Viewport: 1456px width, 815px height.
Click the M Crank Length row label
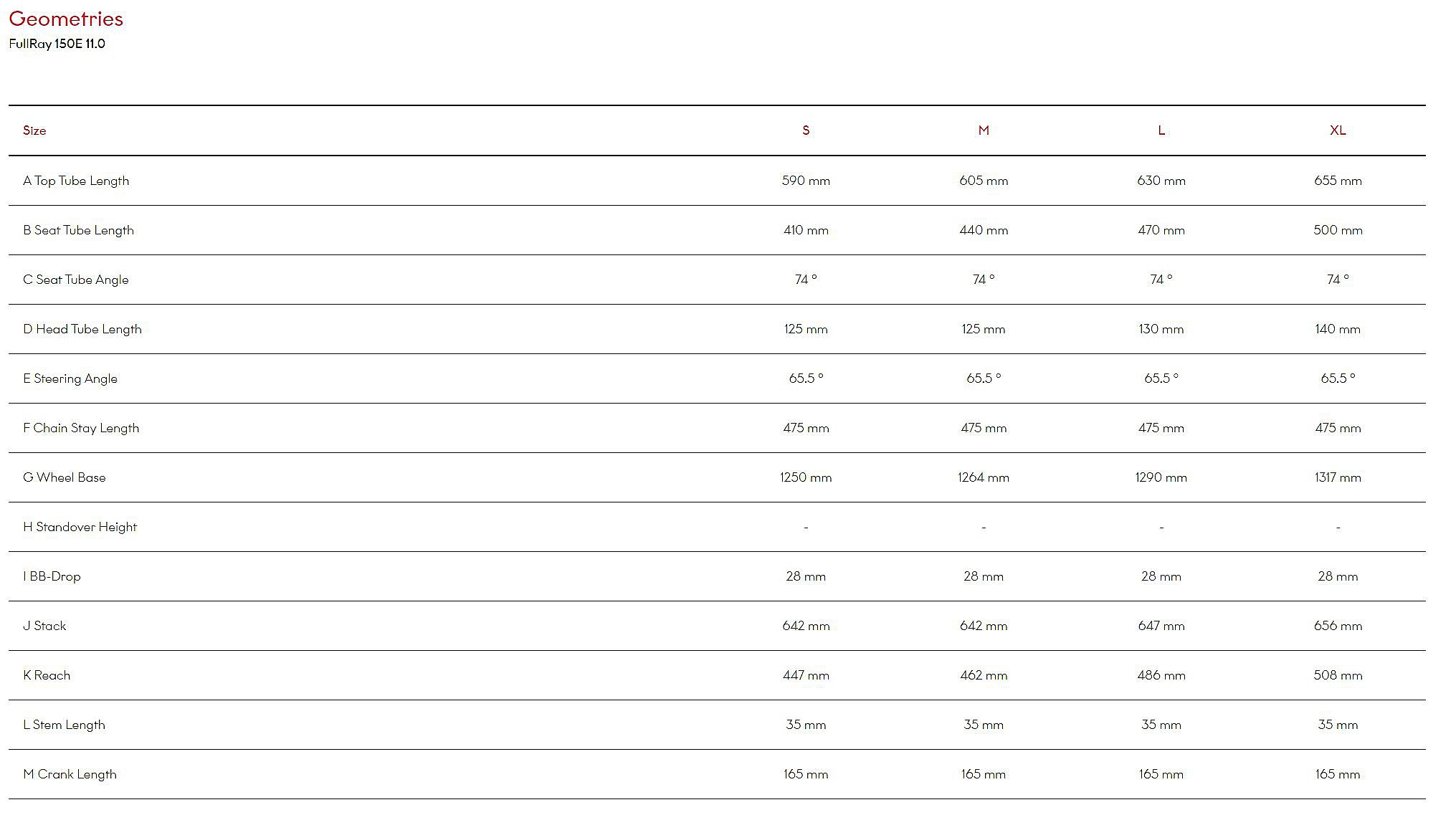70,774
